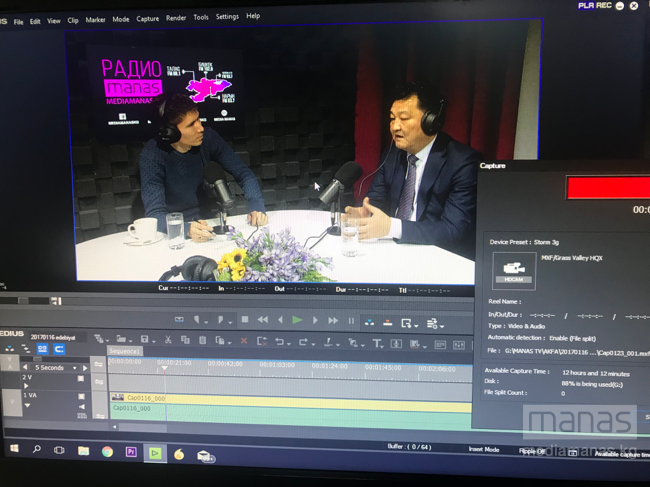Toggle the Audio Mixer icon

point(458,345)
